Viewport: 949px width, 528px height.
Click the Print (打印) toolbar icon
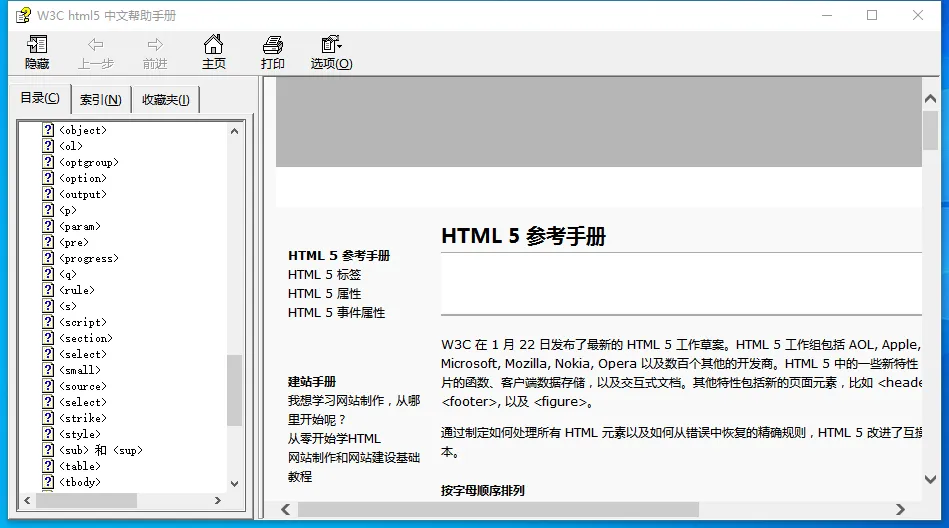point(272,45)
